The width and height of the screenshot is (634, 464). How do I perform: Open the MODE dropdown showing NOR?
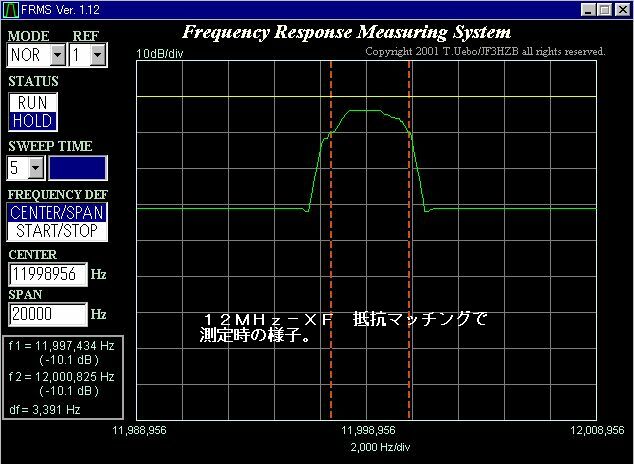click(57, 54)
